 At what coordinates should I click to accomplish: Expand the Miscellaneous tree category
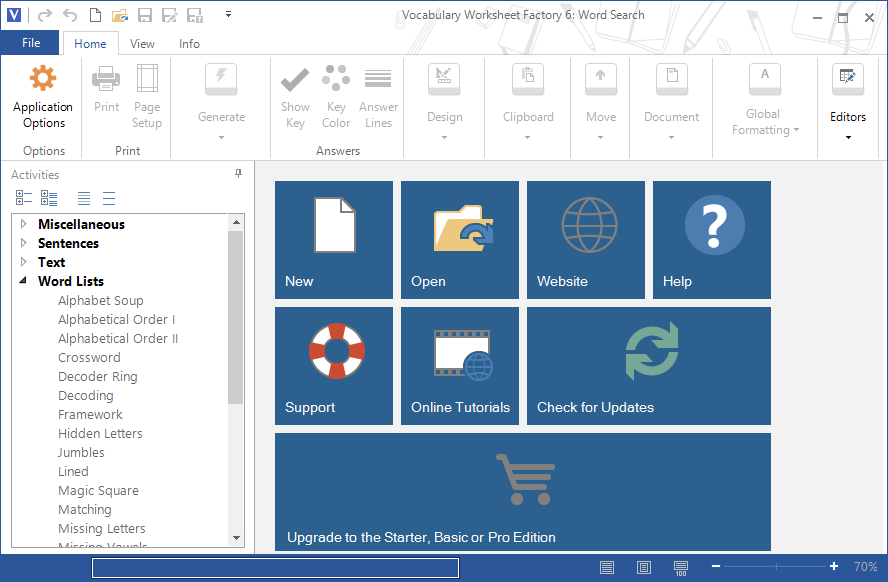pyautogui.click(x=23, y=224)
